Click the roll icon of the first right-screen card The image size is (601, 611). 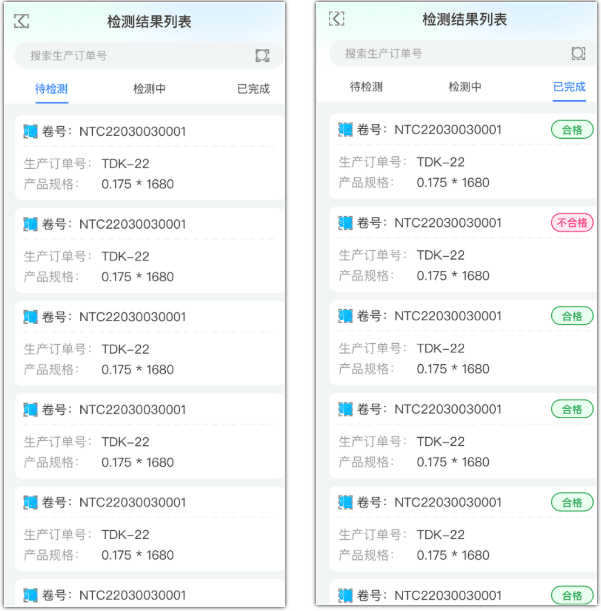pos(346,129)
